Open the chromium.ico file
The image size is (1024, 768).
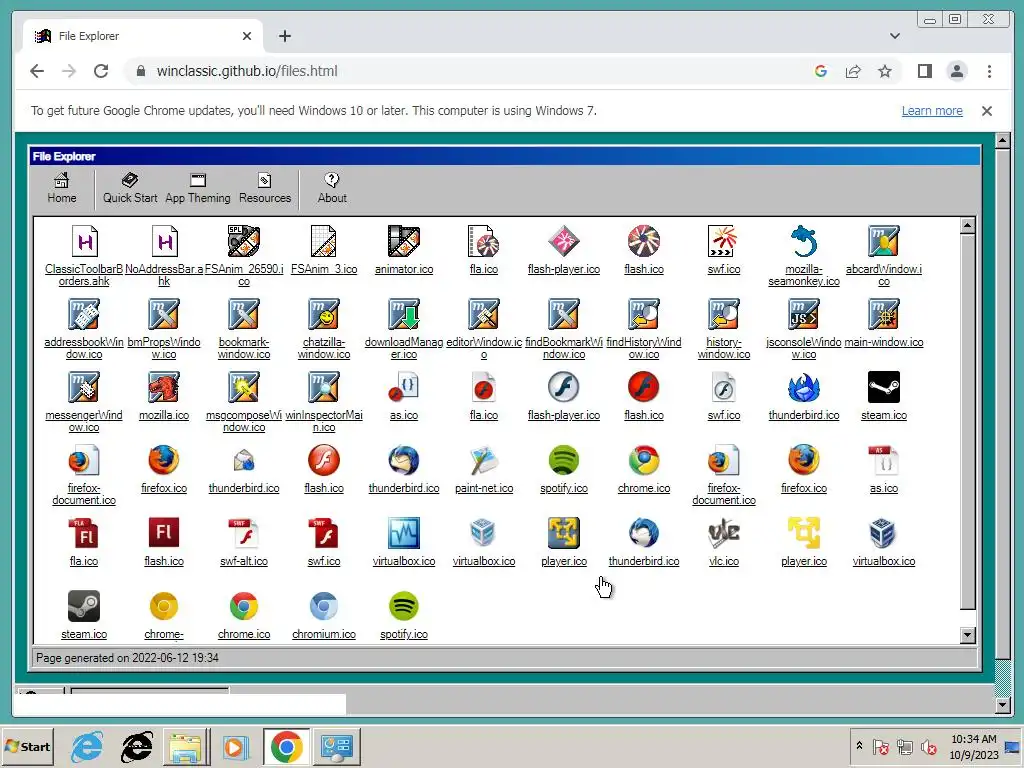coord(324,616)
